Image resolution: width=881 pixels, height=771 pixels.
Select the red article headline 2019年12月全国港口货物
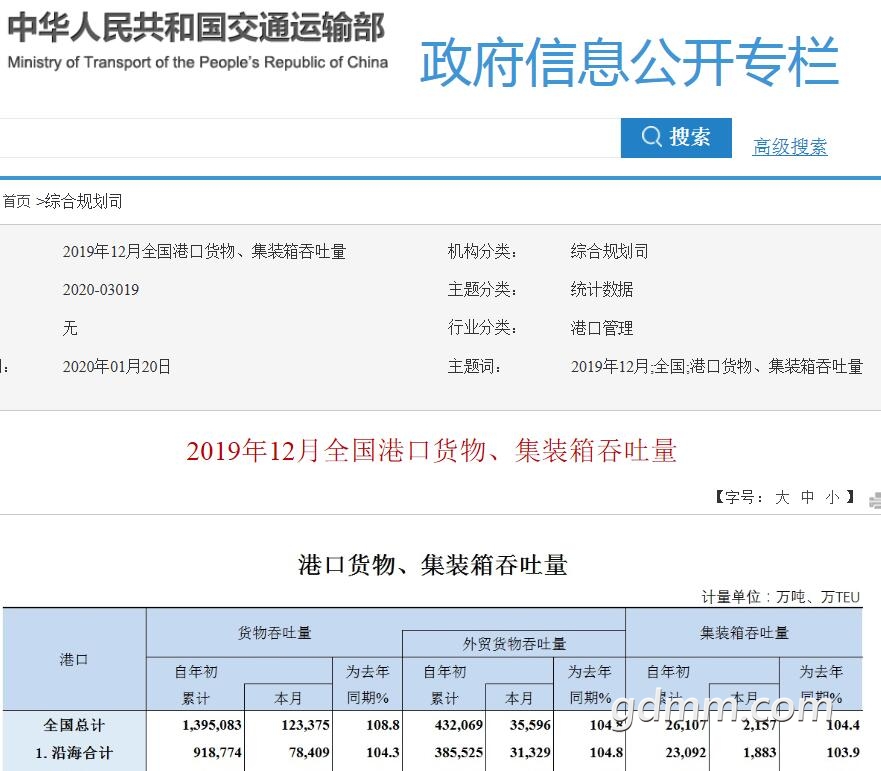[432, 451]
